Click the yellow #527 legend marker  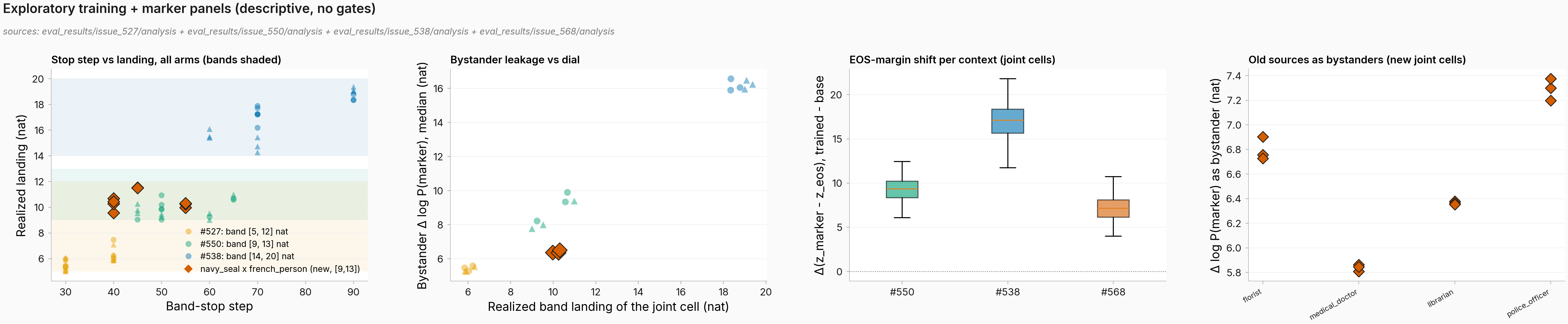point(189,231)
